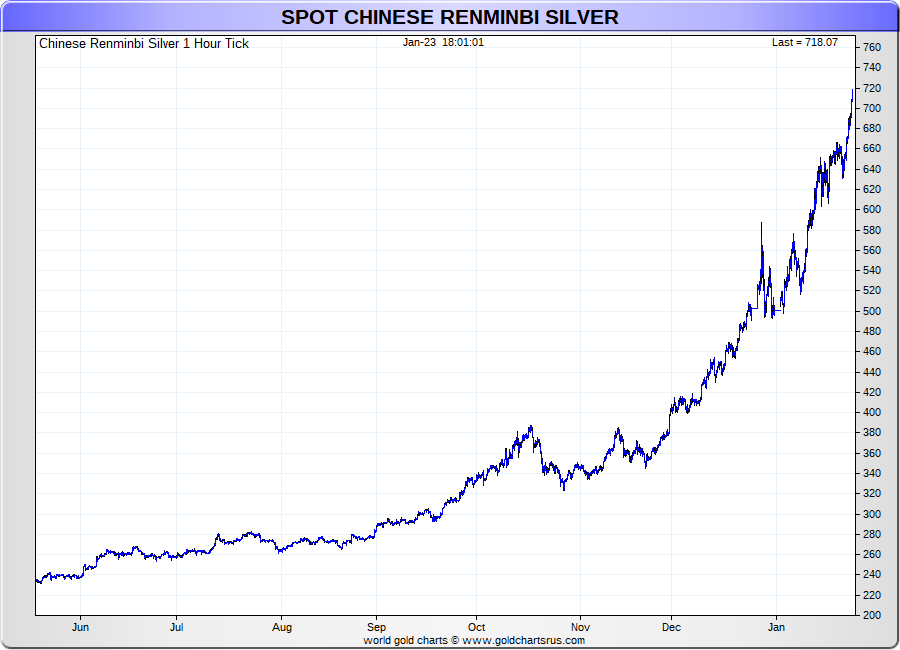This screenshot has height=650, width=900.
Task: Click the late-December price spike near 580
Action: click(761, 225)
